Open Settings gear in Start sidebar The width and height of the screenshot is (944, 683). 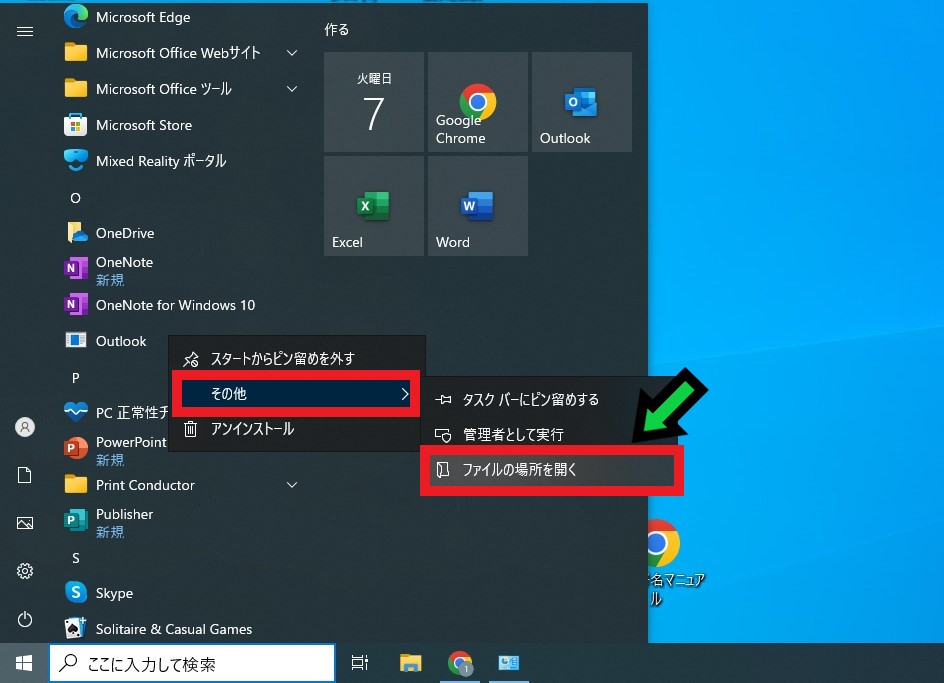[x=25, y=571]
